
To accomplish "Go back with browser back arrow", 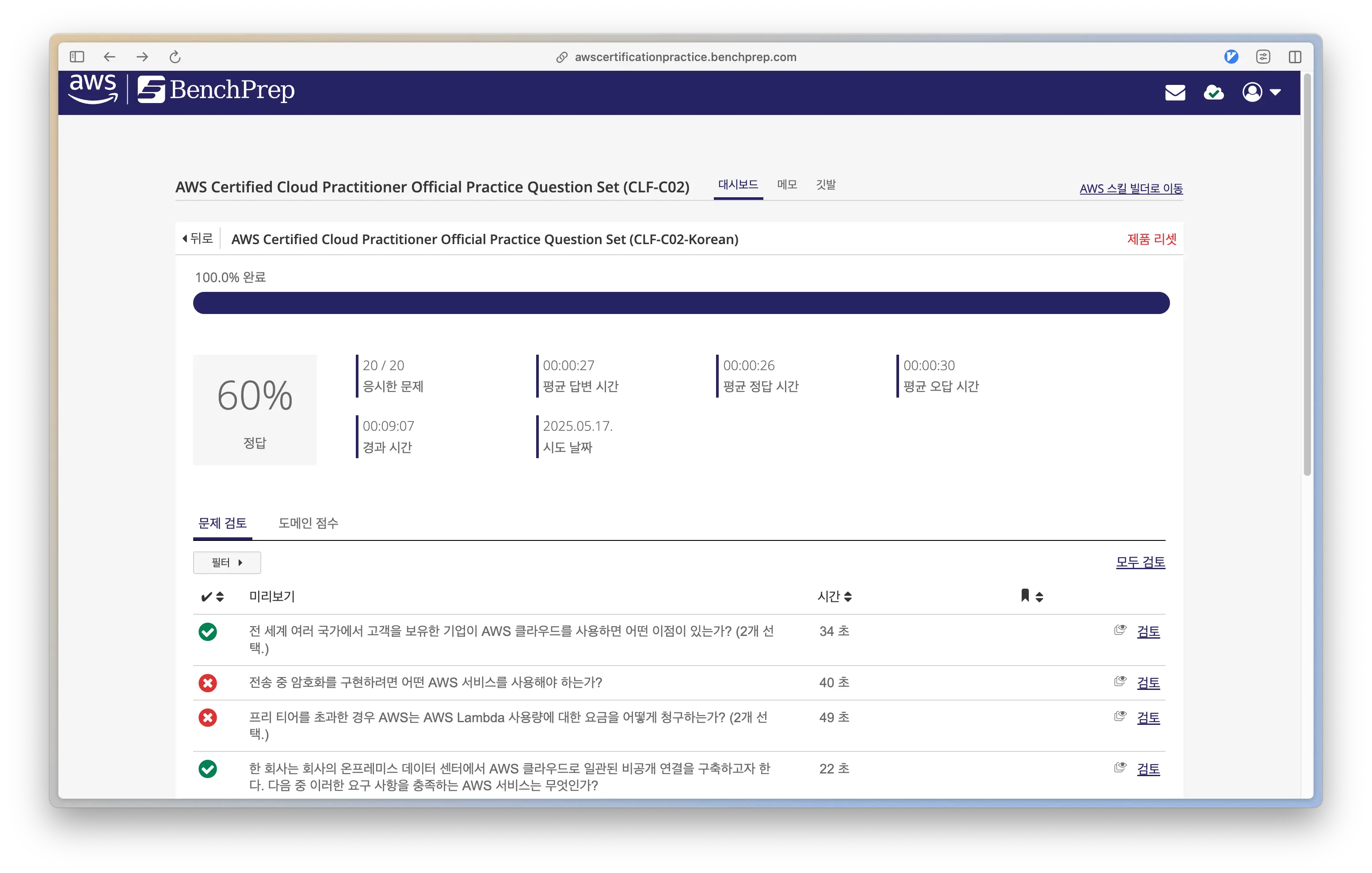I will tap(109, 57).
